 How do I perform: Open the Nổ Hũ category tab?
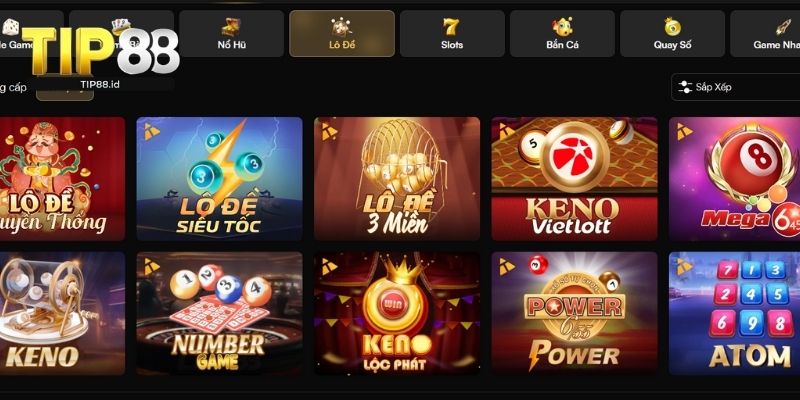click(231, 34)
